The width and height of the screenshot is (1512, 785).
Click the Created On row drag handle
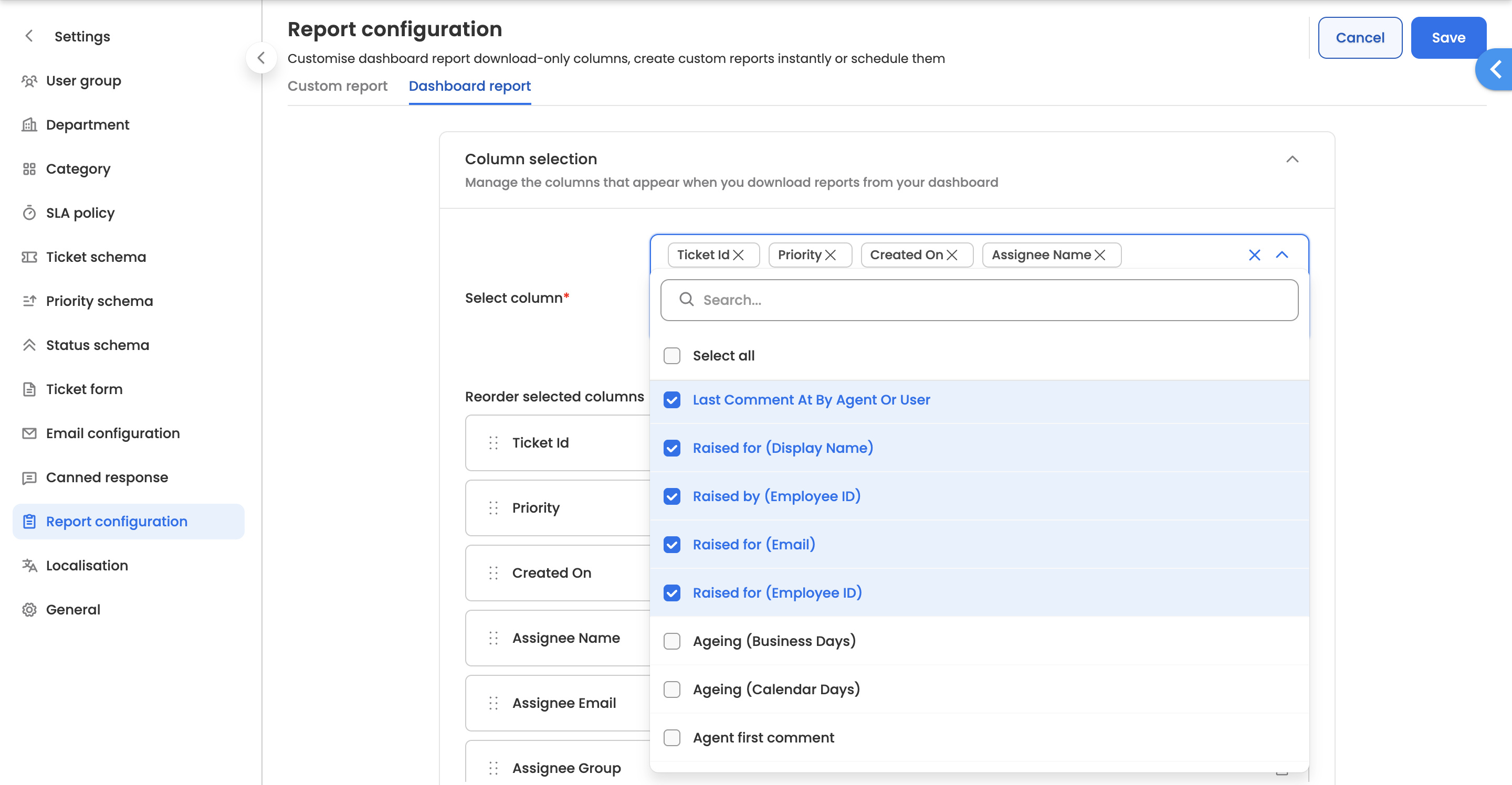[x=493, y=572]
